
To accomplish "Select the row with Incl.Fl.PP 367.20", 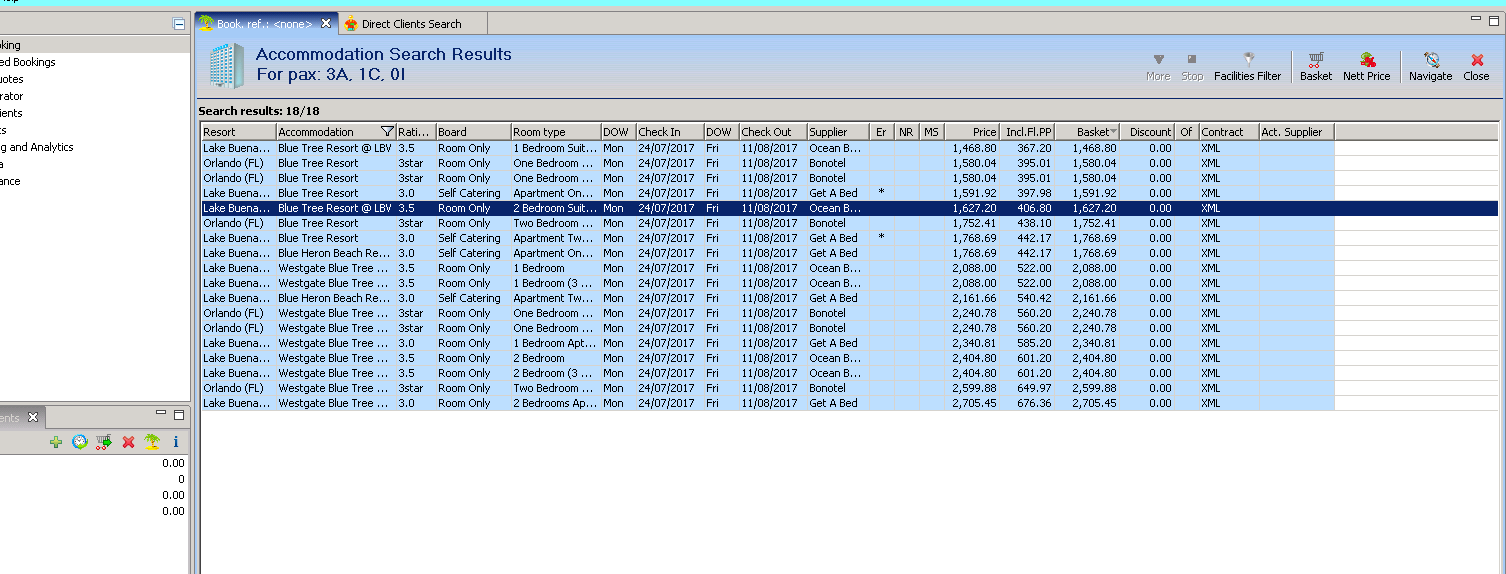I will click(x=767, y=148).
